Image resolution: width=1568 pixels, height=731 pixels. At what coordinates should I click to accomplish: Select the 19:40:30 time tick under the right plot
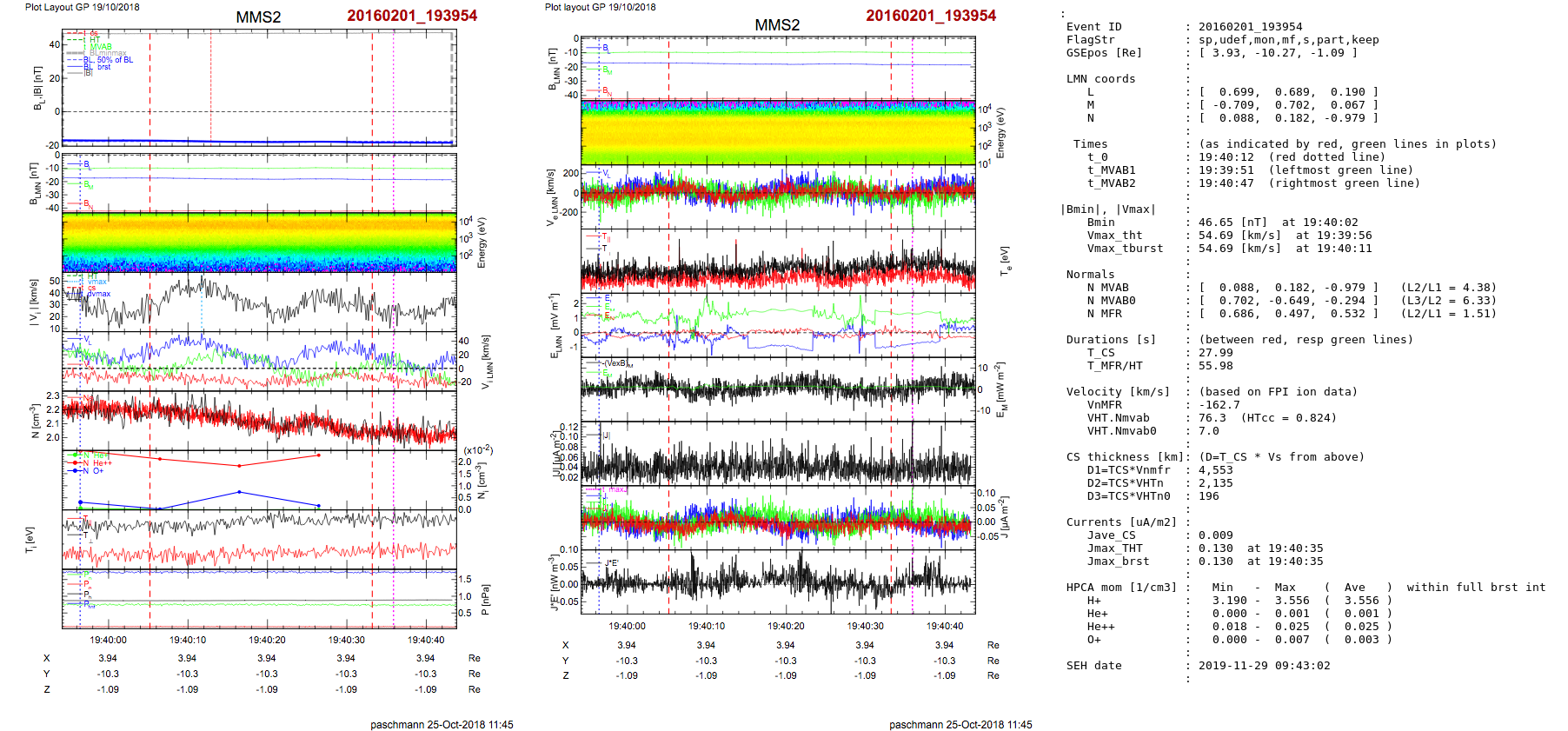click(865, 626)
